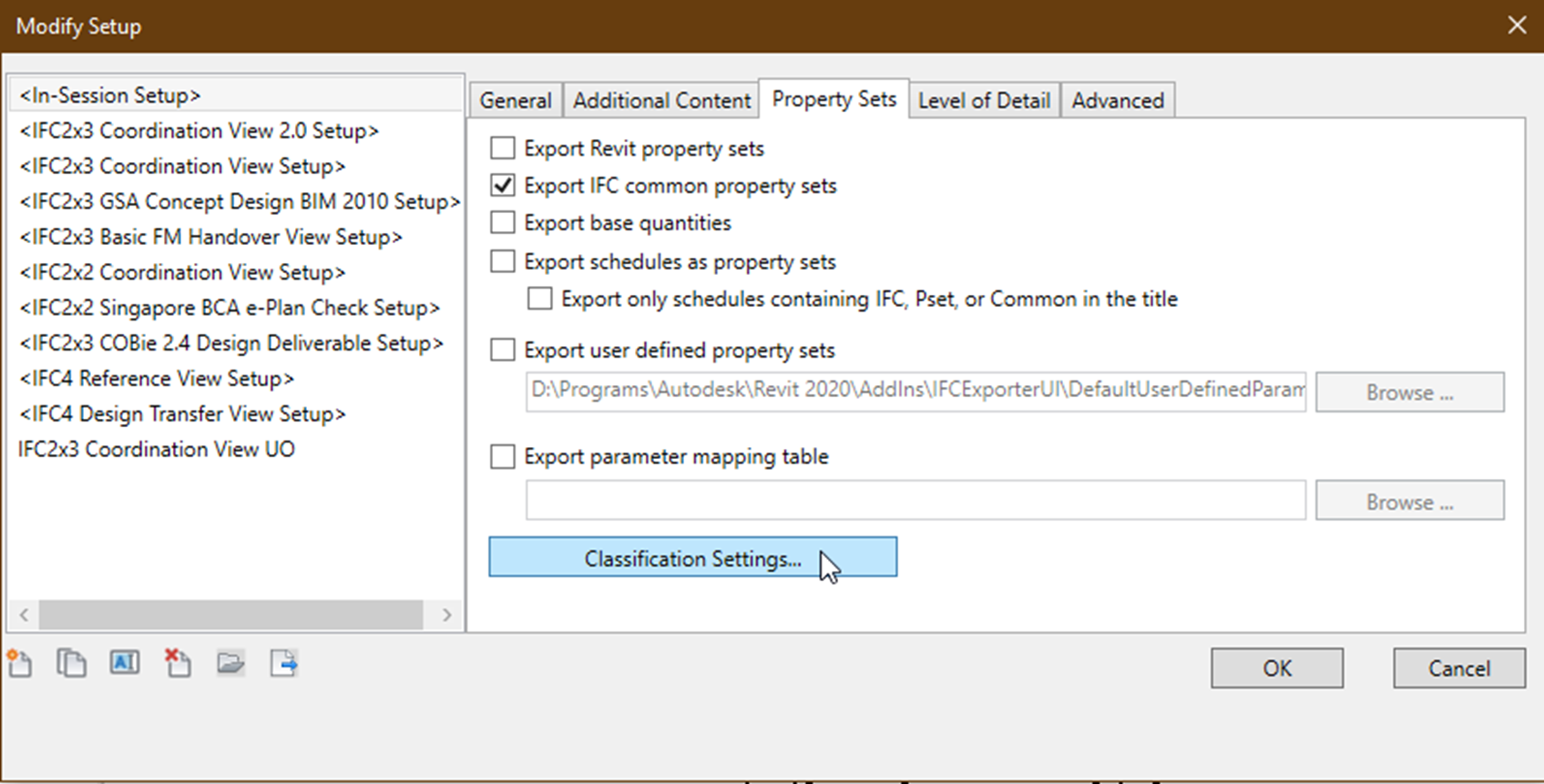This screenshot has height=784, width=1544.
Task: Open the Additional Content tab
Action: pyautogui.click(x=661, y=100)
